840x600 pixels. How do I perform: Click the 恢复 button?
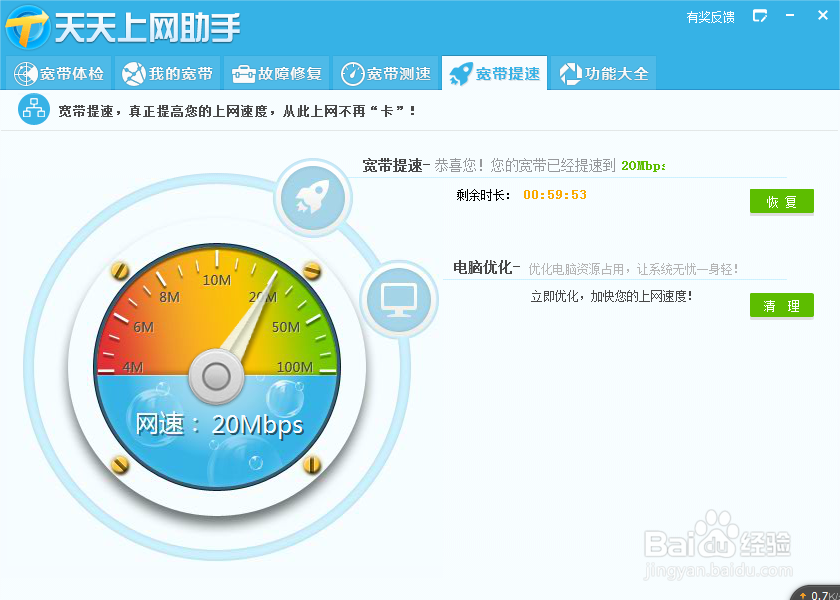(782, 201)
